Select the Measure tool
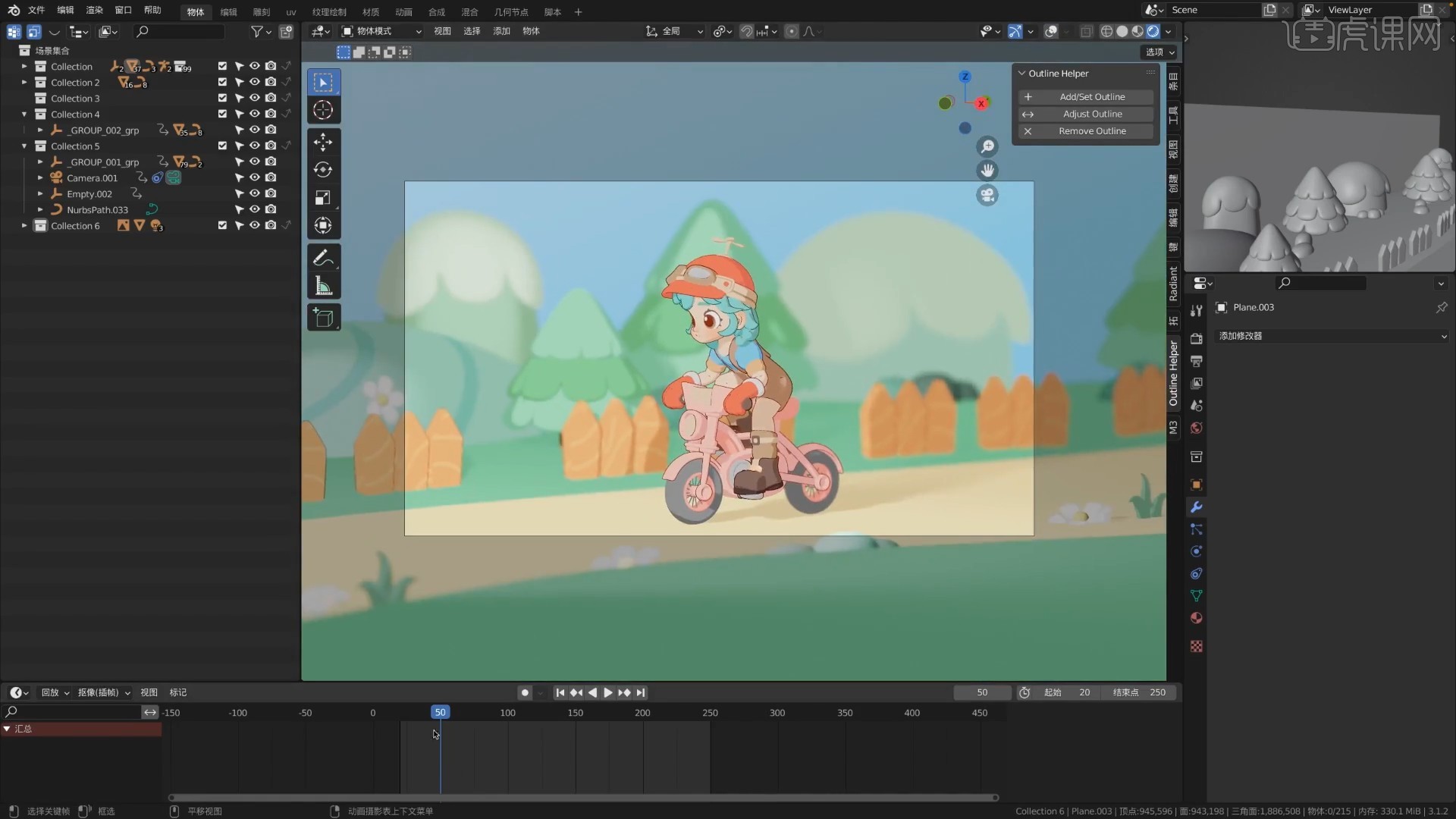This screenshot has width=1456, height=819. (x=322, y=285)
